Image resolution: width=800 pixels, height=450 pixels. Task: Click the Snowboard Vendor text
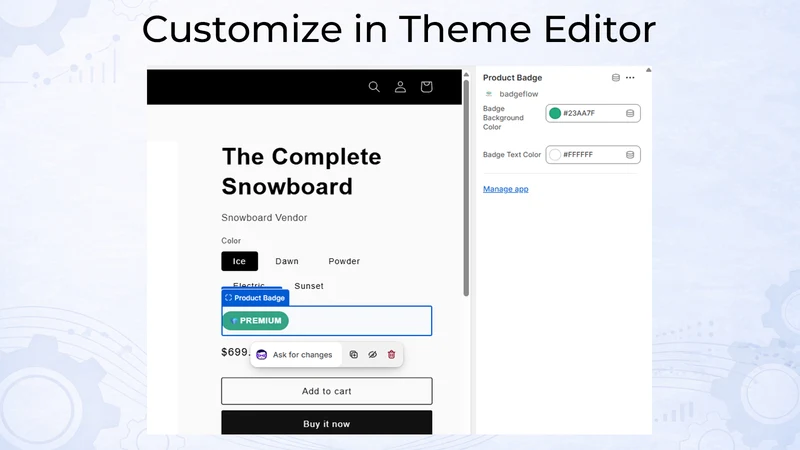pos(264,217)
